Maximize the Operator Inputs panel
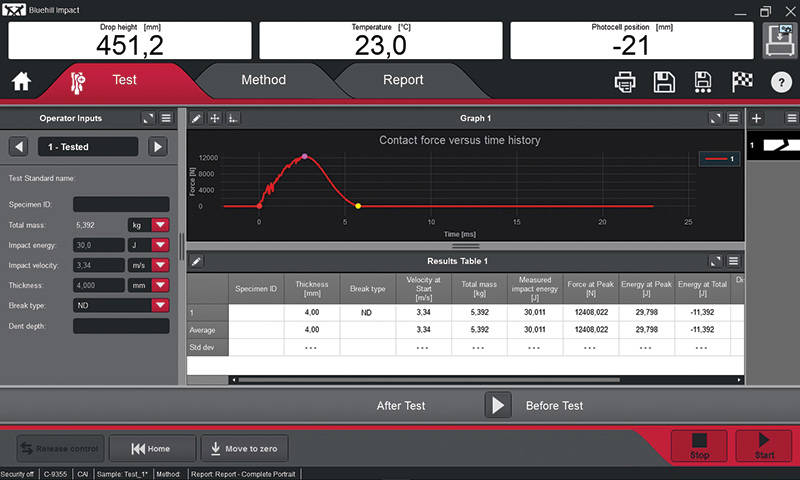Viewport: 800px width, 480px height. pos(149,118)
